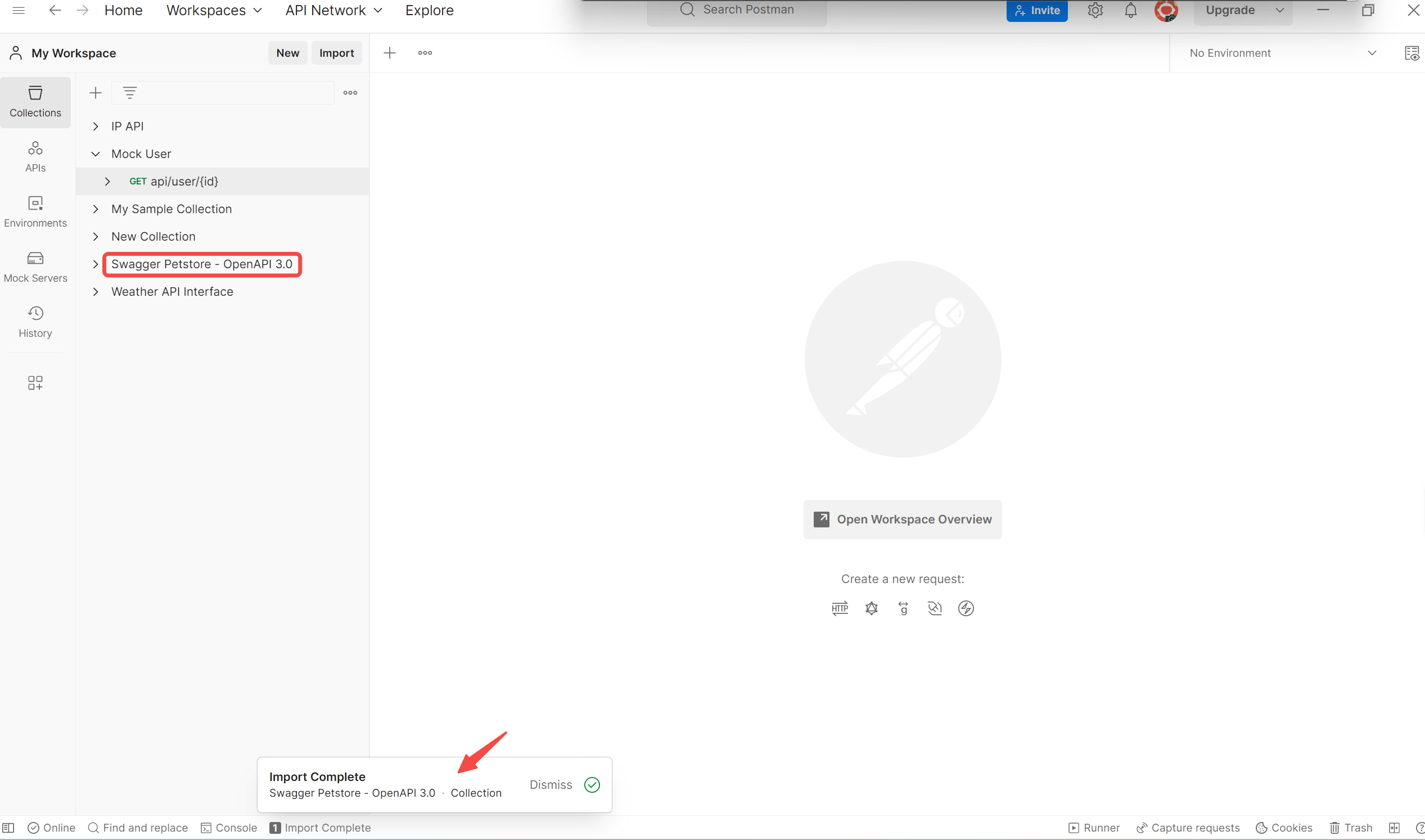This screenshot has width=1425, height=840.
Task: Open the APIs panel
Action: tap(34, 156)
